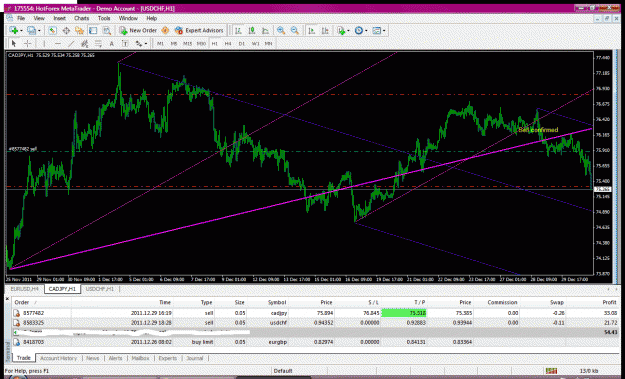Screen dimensions: 625x379
Task: Select the Equidistant Channel tool
Action: [85, 43]
